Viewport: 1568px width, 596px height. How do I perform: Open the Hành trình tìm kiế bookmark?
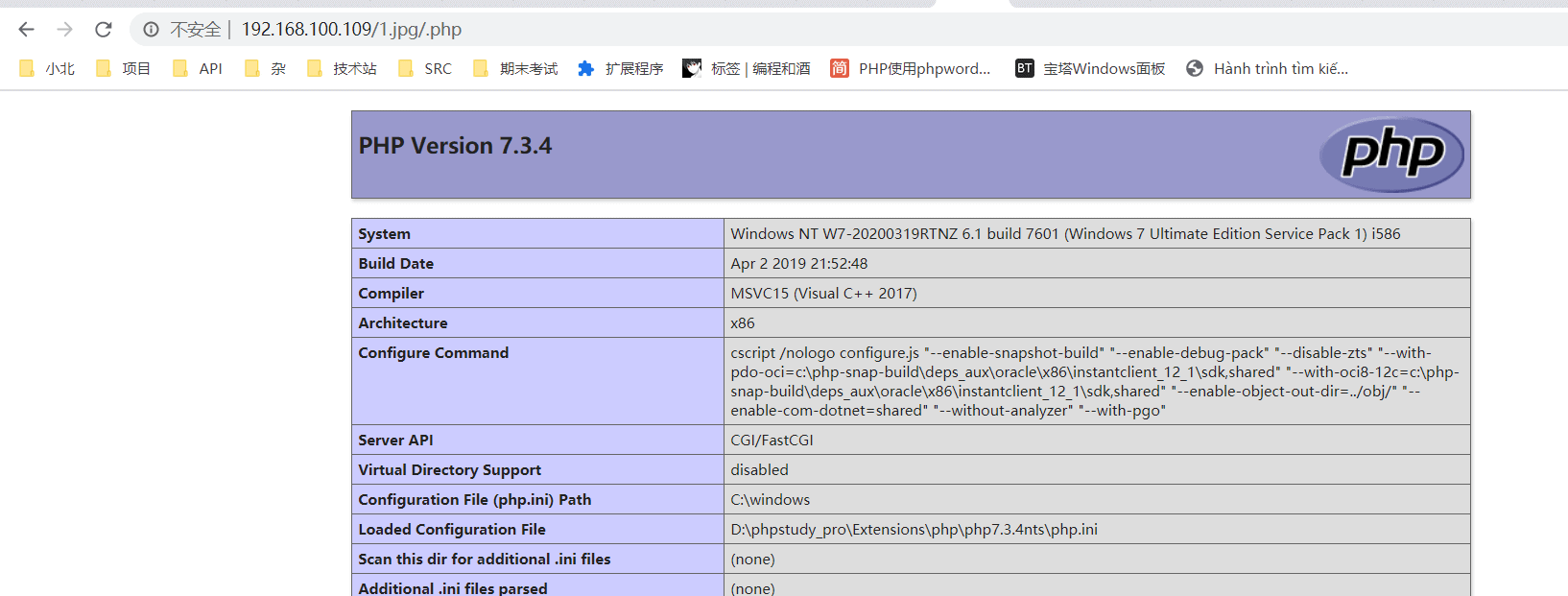[x=1268, y=68]
